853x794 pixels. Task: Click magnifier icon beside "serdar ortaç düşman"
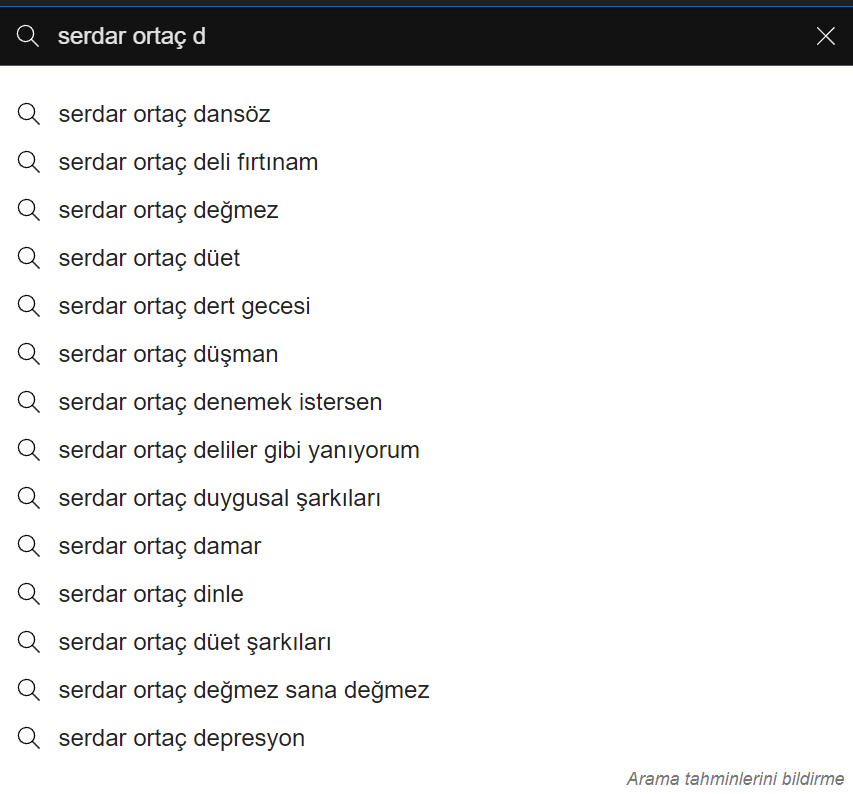point(28,354)
